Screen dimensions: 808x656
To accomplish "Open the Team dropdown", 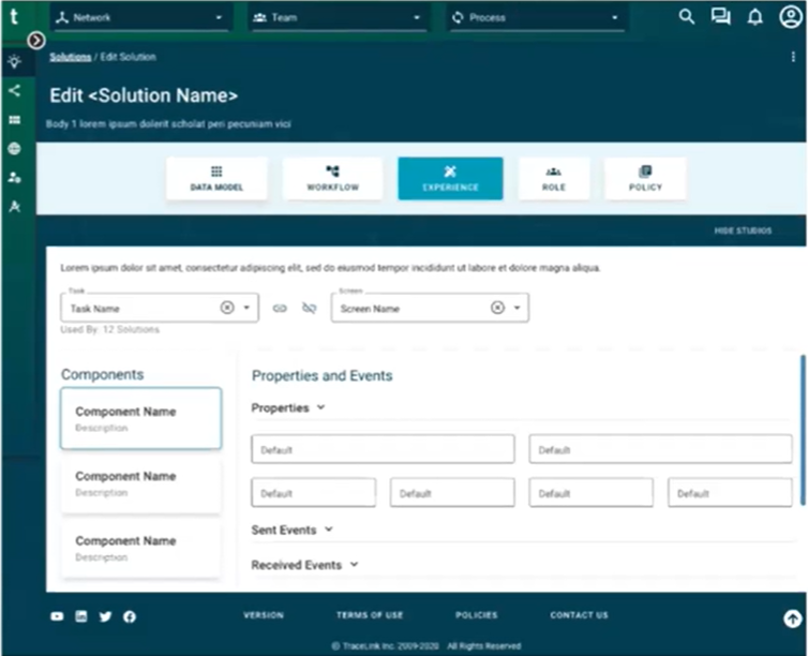I will pyautogui.click(x=338, y=18).
